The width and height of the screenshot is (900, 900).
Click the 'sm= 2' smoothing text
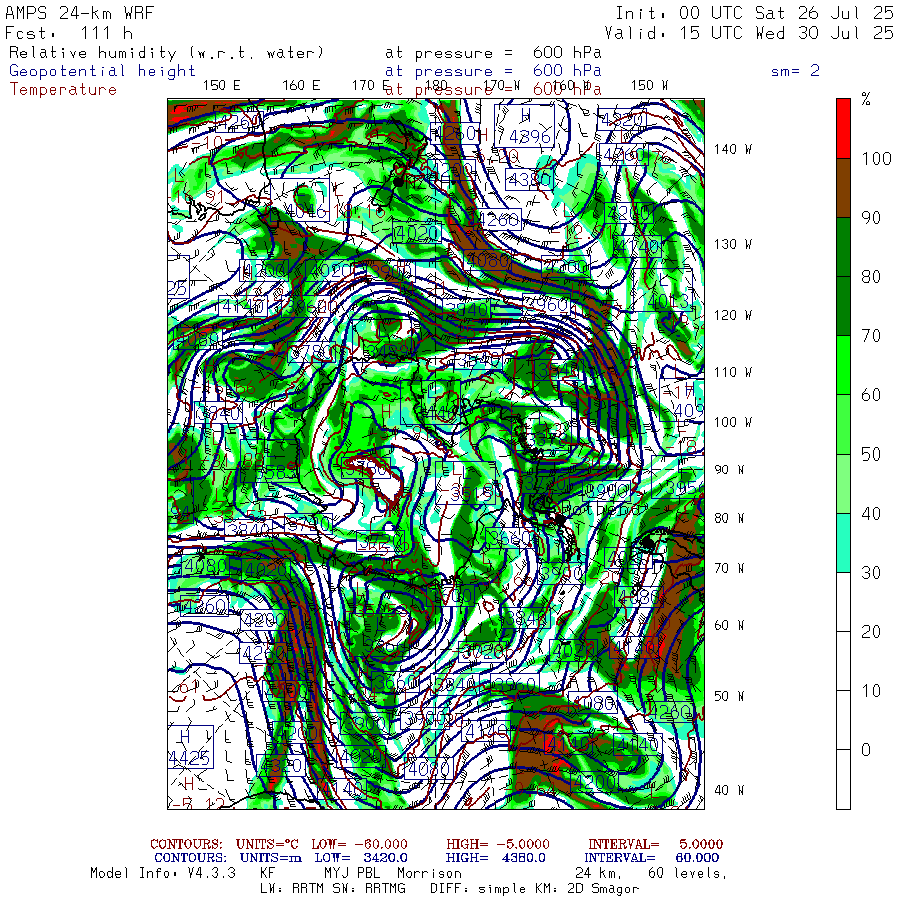[795, 71]
